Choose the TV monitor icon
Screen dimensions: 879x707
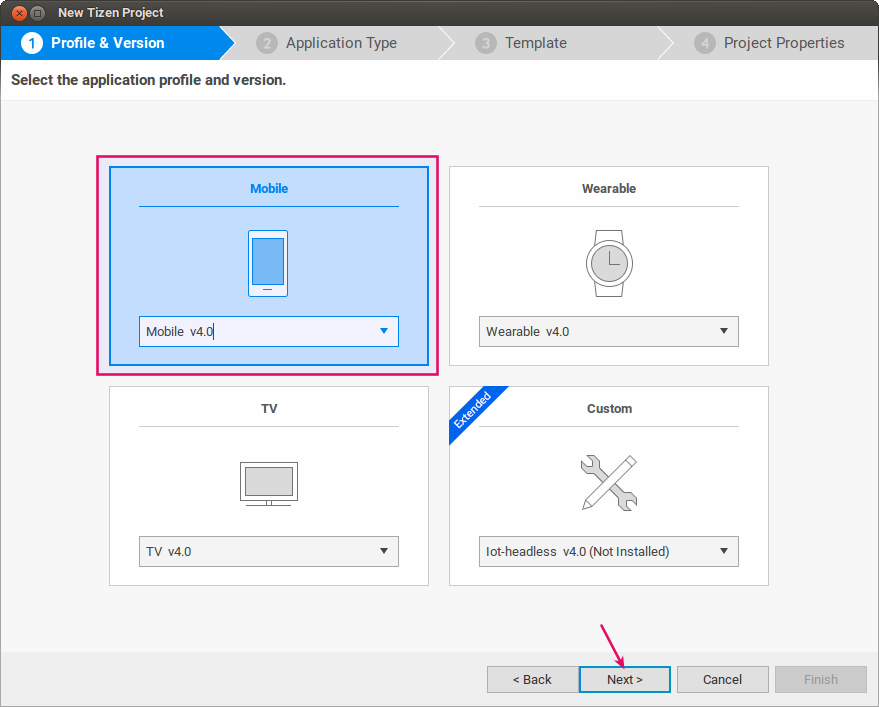[x=268, y=483]
